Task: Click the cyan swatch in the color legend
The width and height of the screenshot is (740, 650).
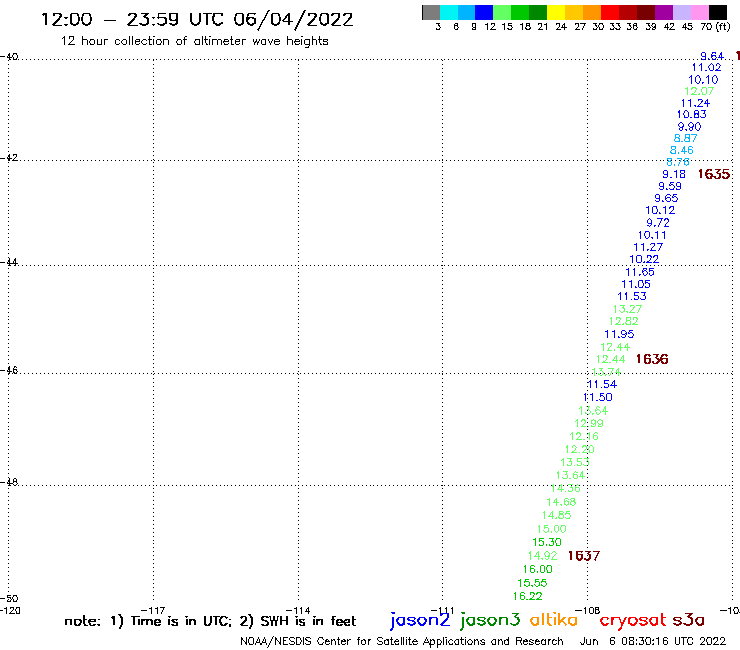Action: 449,12
